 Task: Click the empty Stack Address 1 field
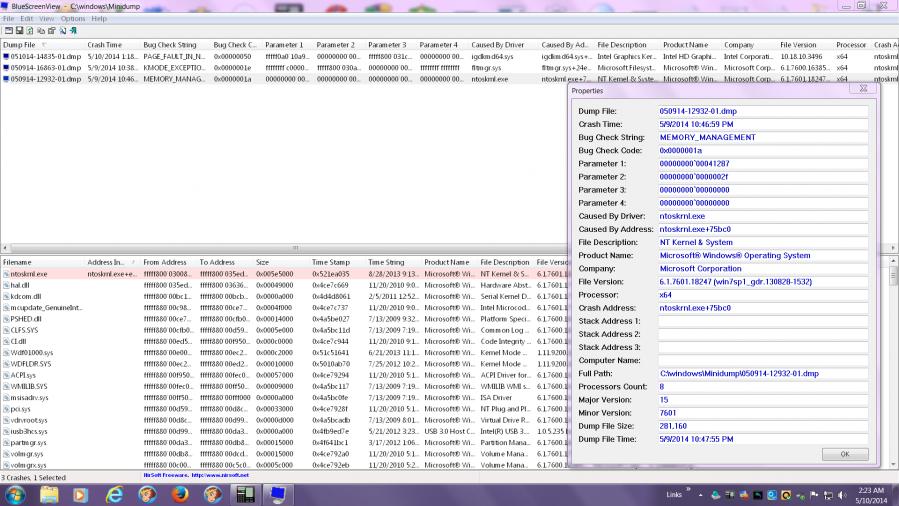(x=763, y=321)
